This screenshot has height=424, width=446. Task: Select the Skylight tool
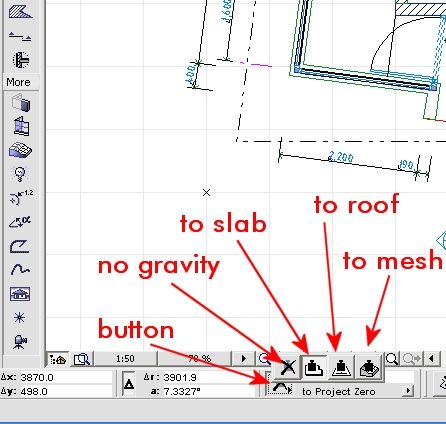point(20,150)
